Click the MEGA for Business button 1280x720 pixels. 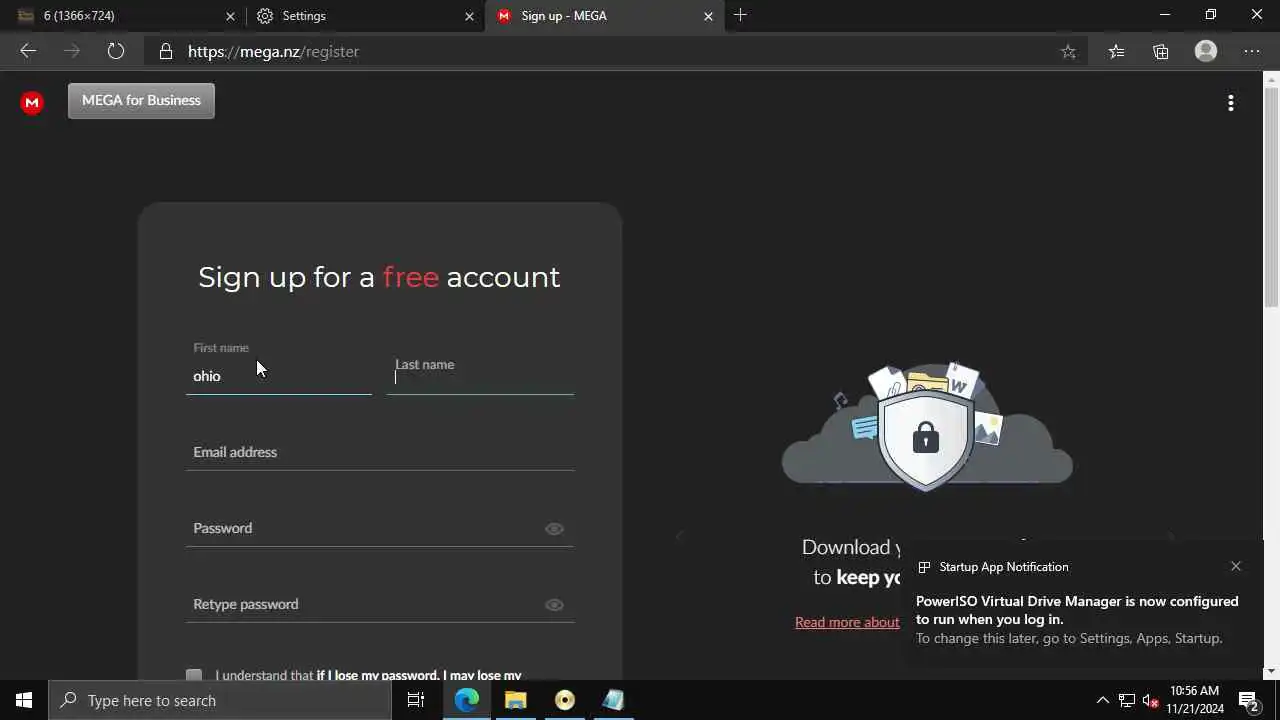[141, 100]
